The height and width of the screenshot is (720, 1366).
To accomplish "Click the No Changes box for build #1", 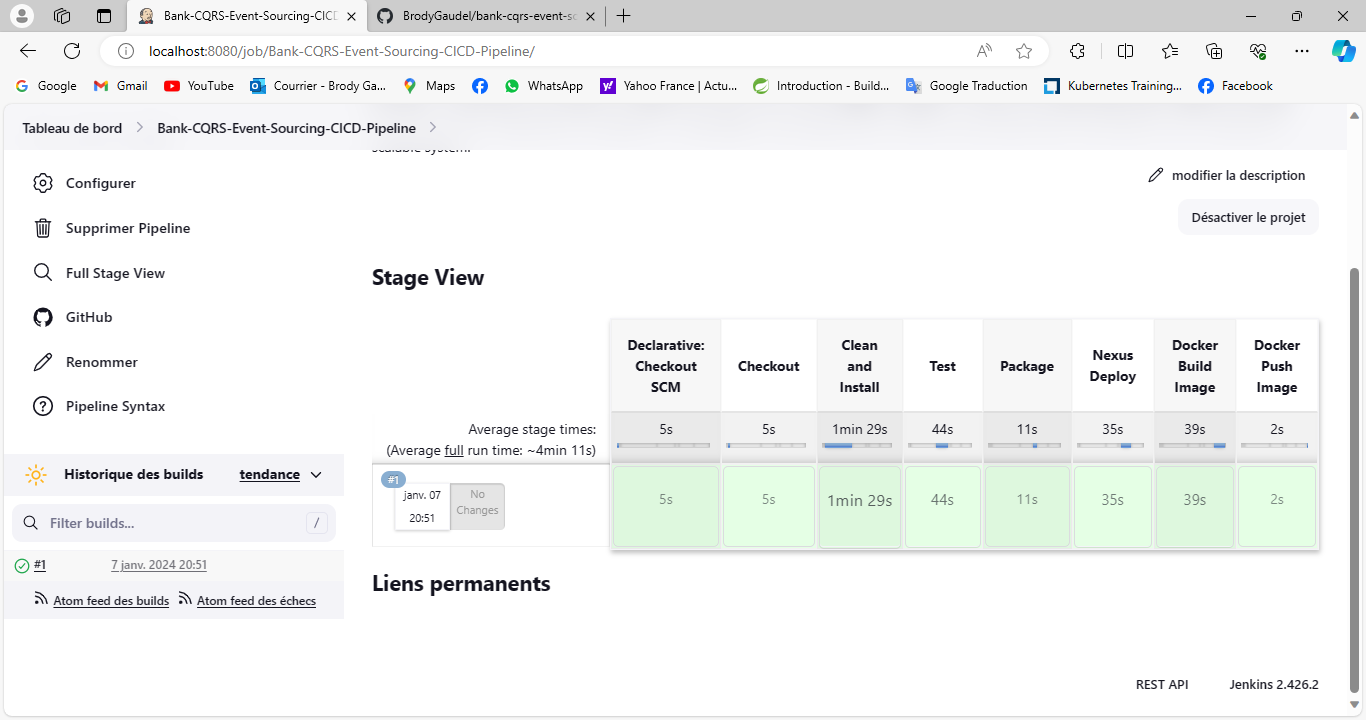I will (477, 506).
